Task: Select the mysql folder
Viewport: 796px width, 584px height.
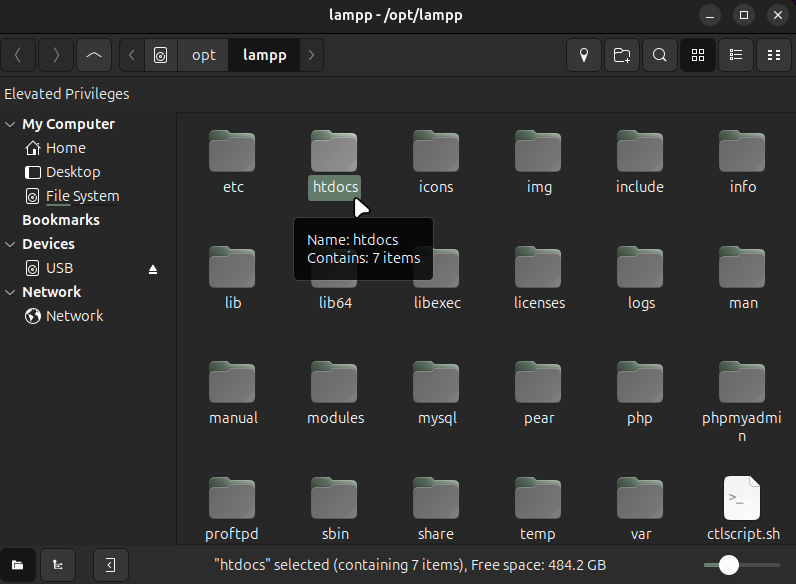Action: point(437,394)
